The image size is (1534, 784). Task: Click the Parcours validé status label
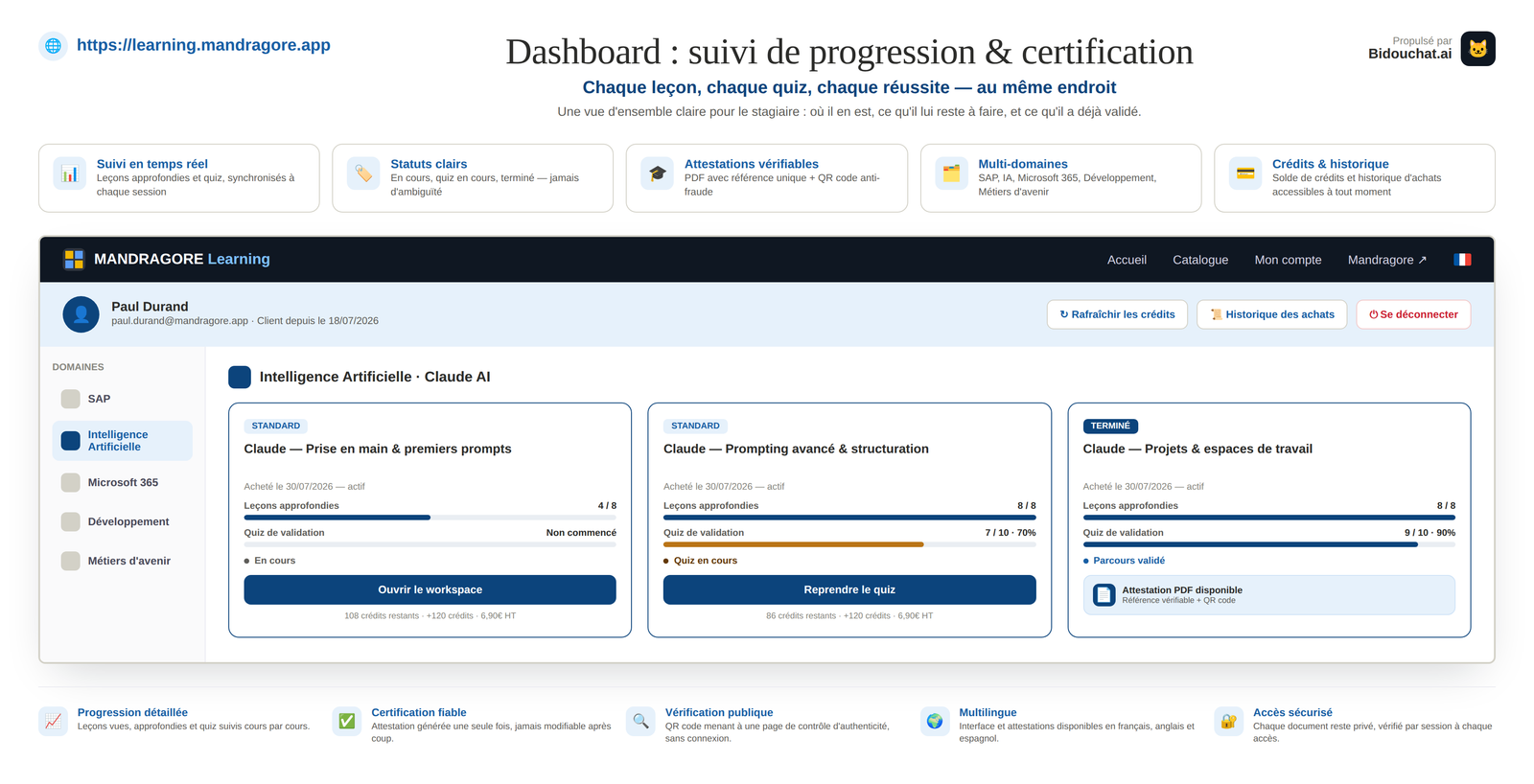pyautogui.click(x=1128, y=561)
